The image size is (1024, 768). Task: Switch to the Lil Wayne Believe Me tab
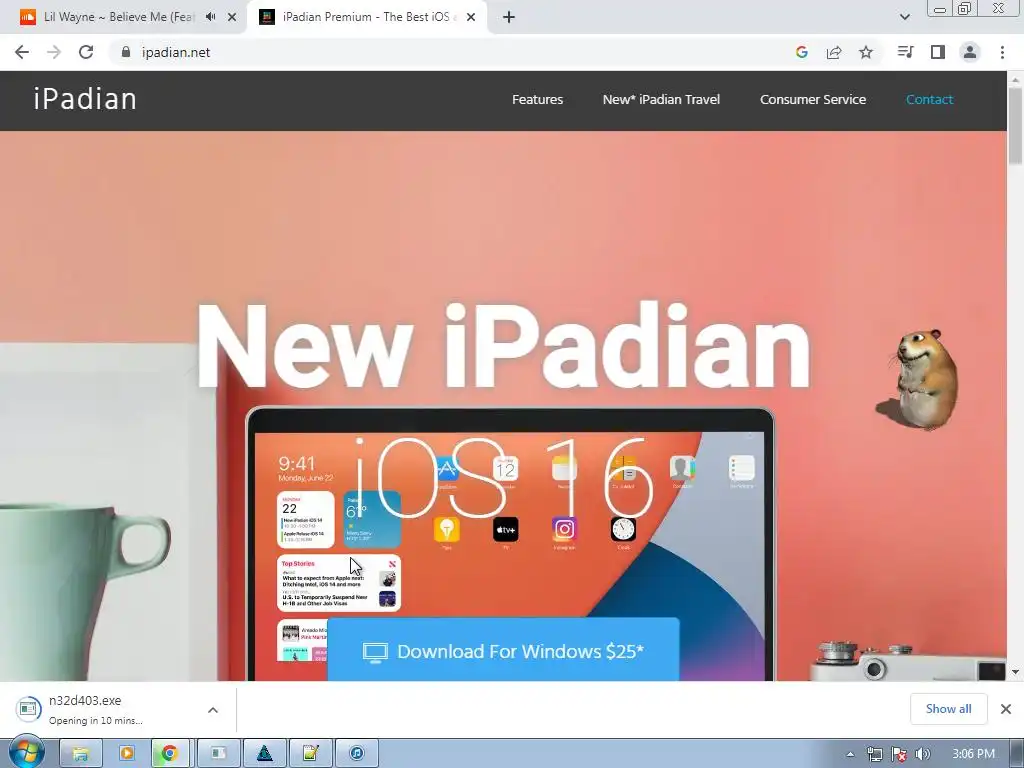pyautogui.click(x=118, y=17)
